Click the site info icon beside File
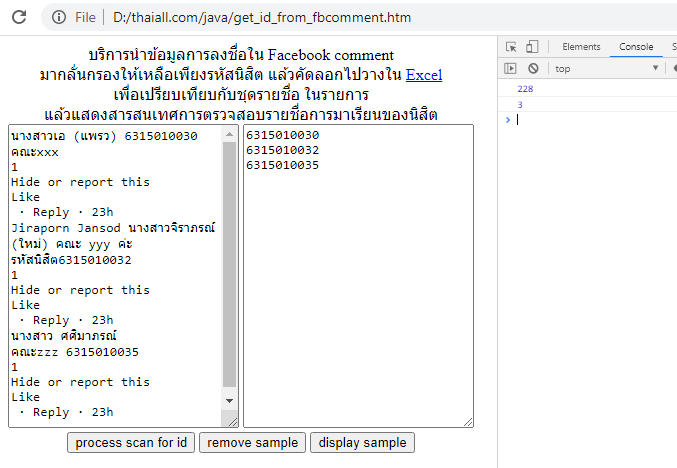The width and height of the screenshot is (677, 468). [x=59, y=17]
